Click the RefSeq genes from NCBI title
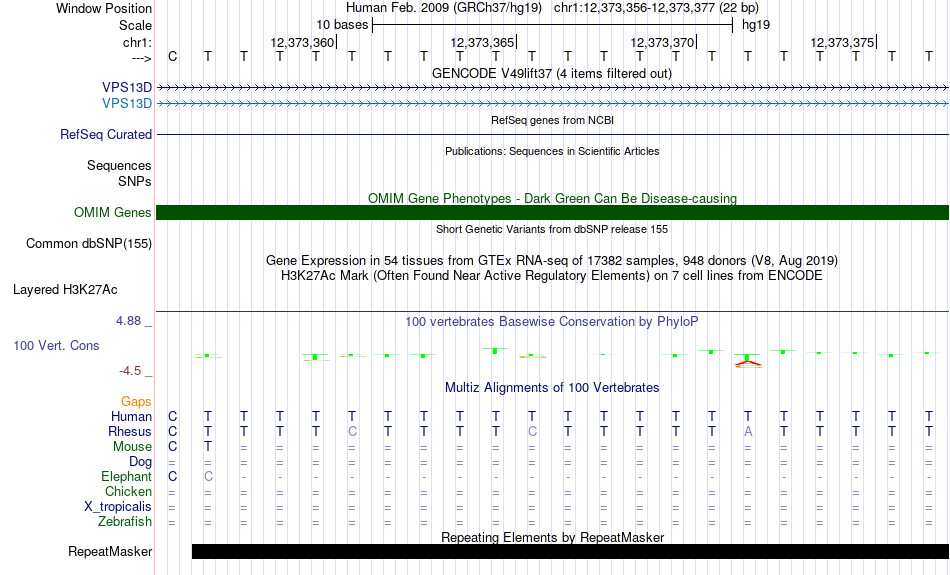The width and height of the screenshot is (950, 575). pos(552,121)
